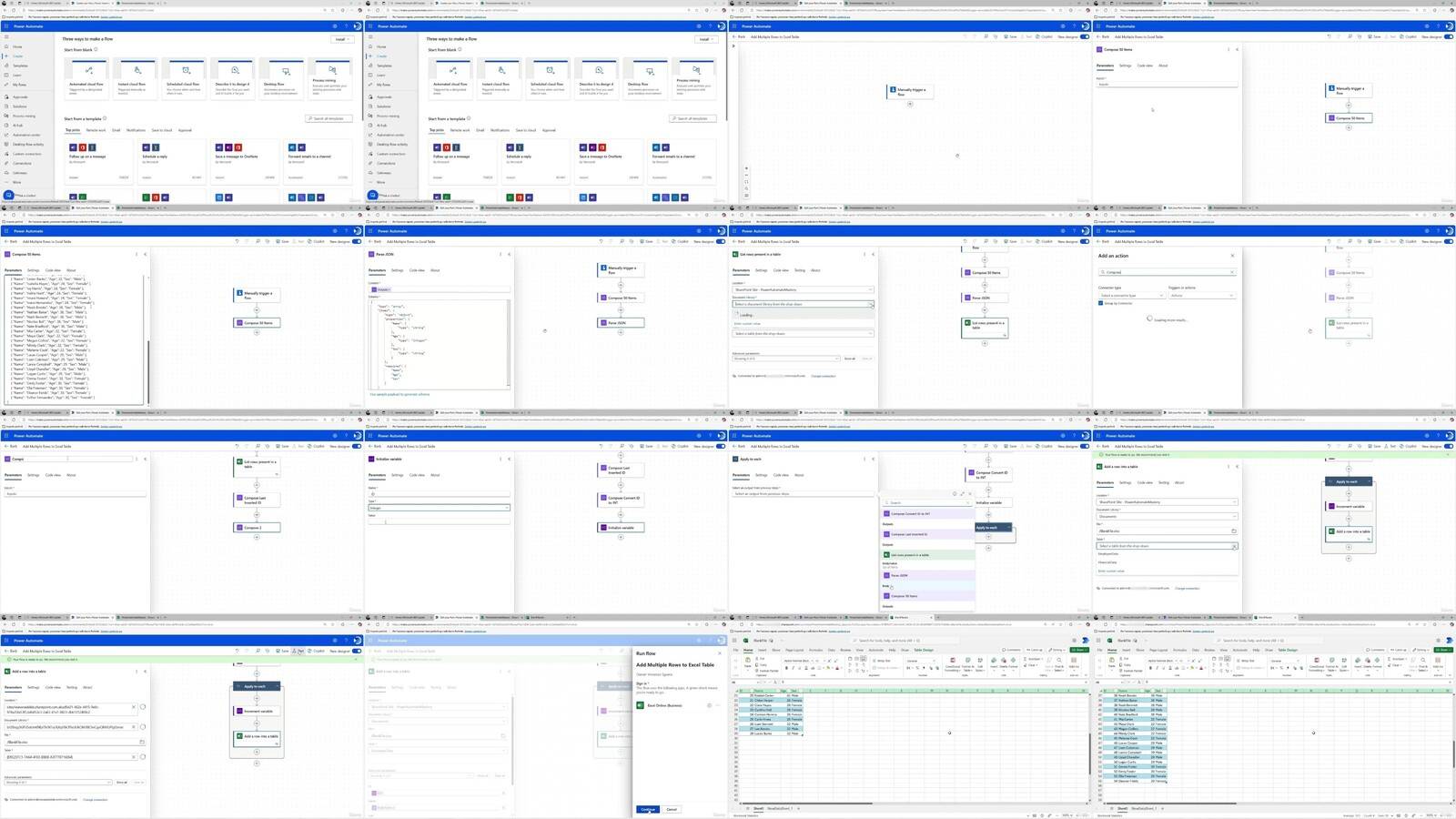Collapse the open Table dropdown in Add a row panel
Screen dimensions: 1456x819
(x=1234, y=546)
